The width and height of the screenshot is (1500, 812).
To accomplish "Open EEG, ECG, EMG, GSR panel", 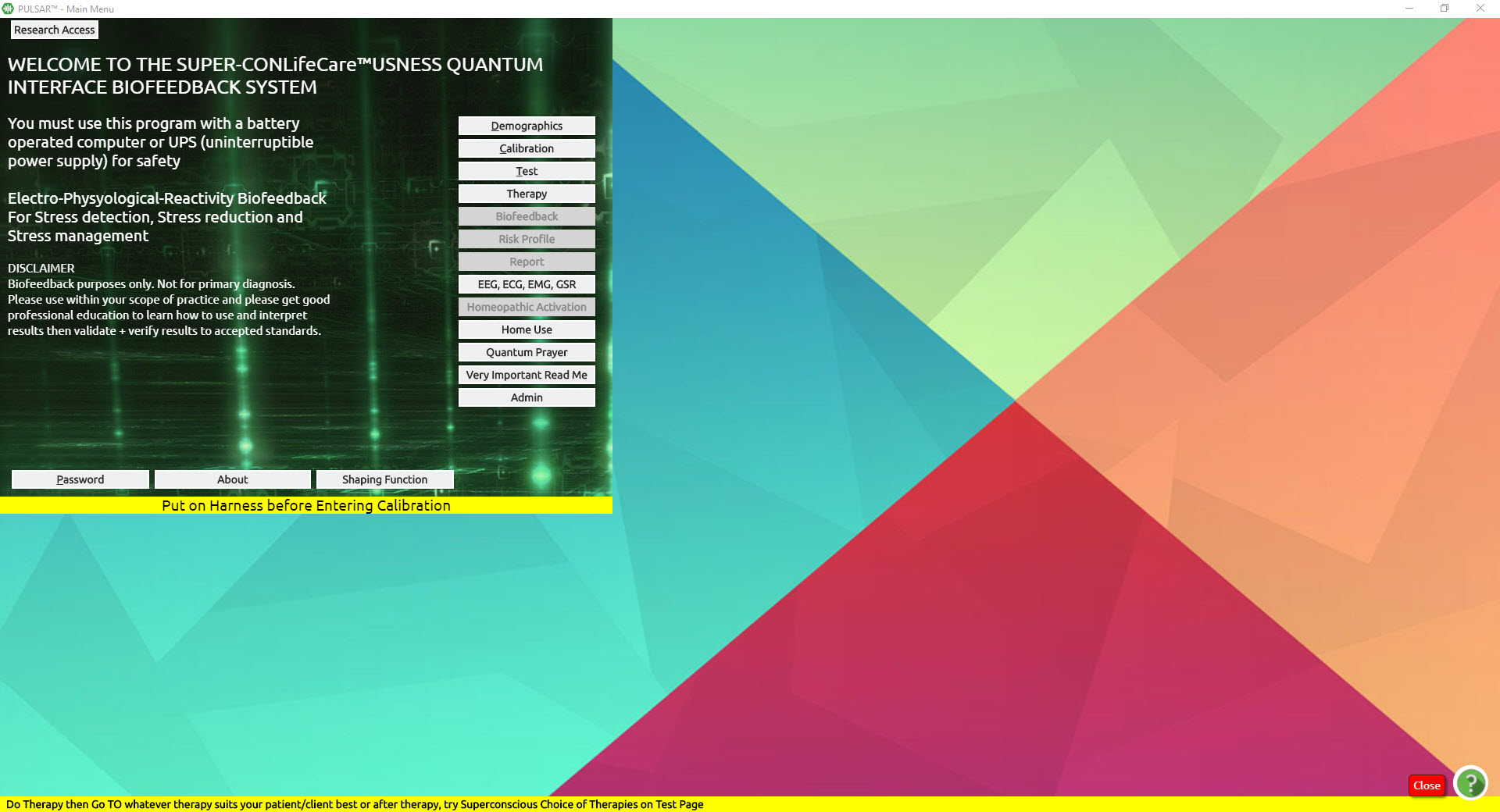I will (527, 284).
